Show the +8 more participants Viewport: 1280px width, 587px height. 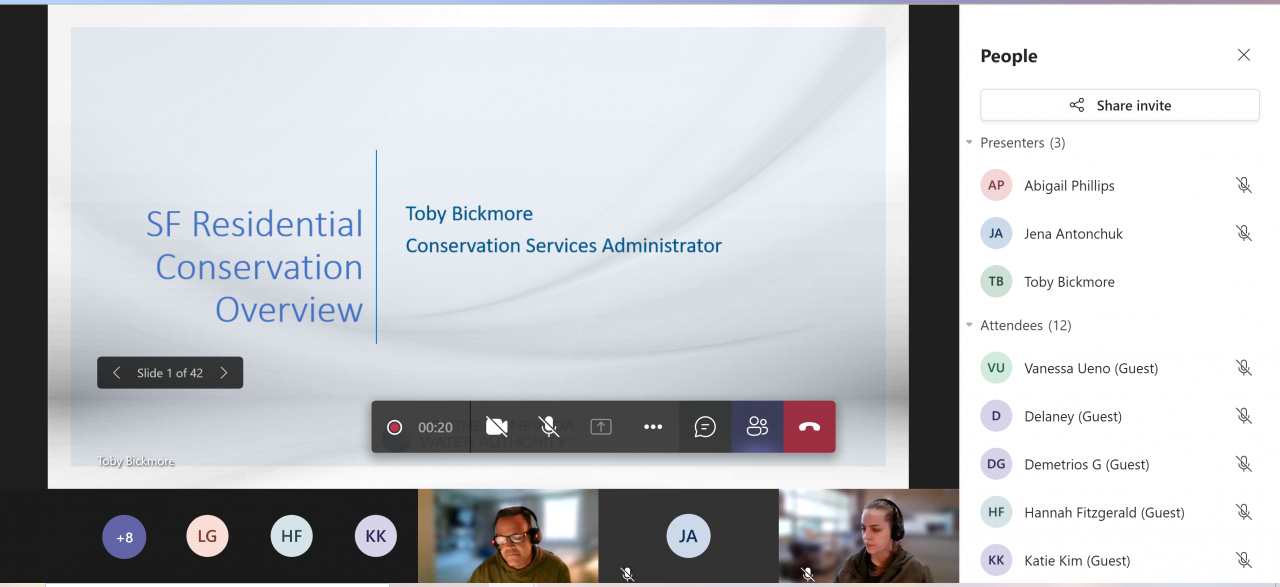(x=124, y=537)
